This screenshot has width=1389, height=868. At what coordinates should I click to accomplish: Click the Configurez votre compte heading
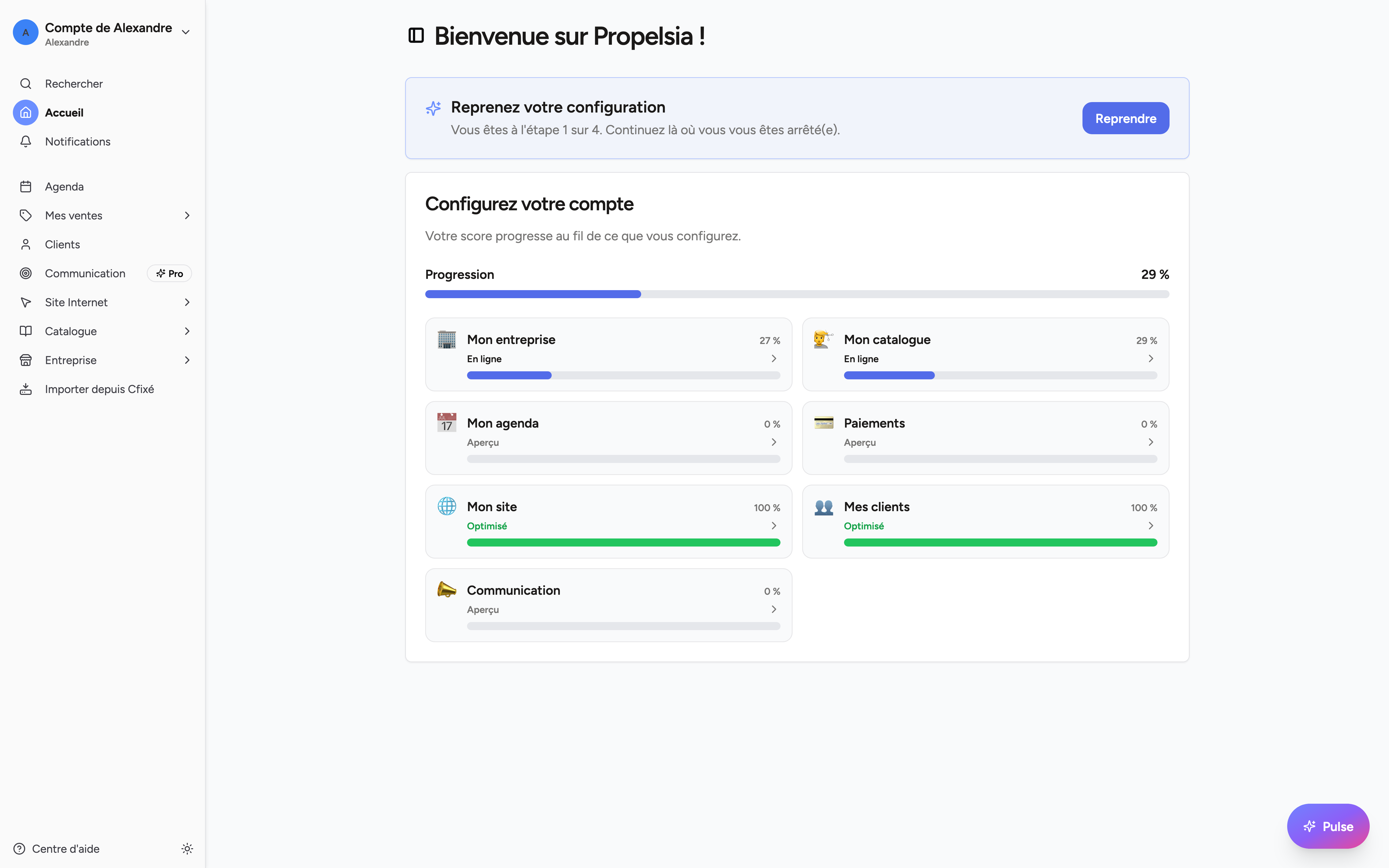click(529, 204)
